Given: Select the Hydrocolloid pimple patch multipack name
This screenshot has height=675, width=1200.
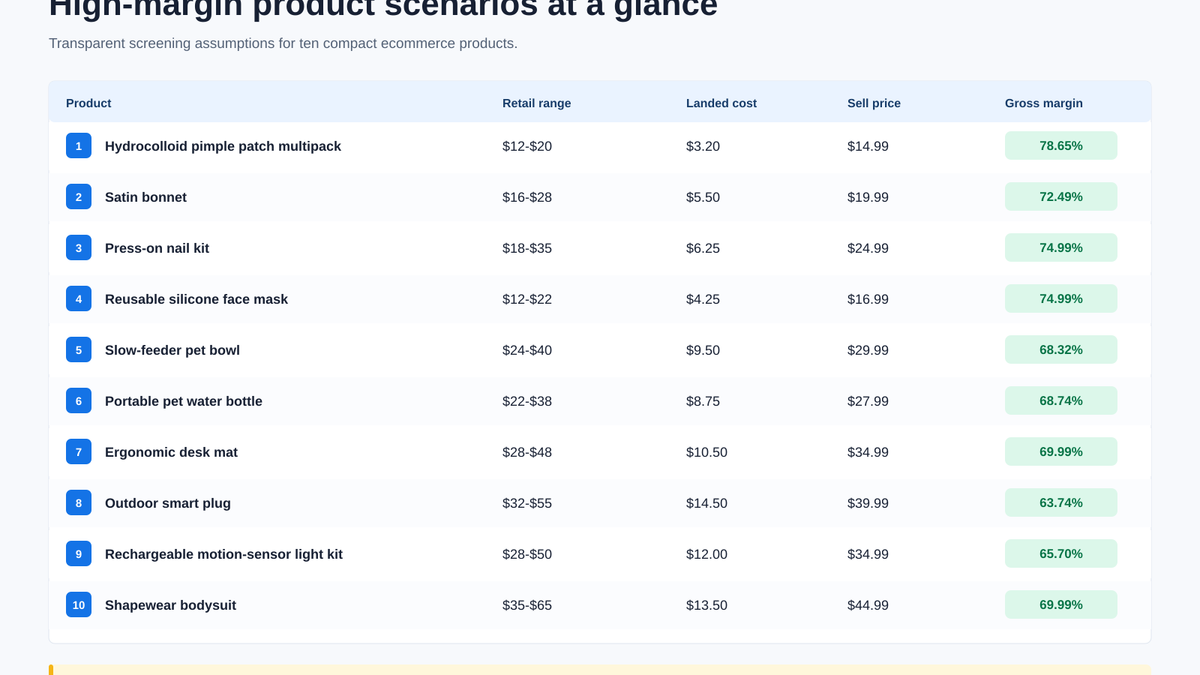Looking at the screenshot, I should (x=223, y=146).
